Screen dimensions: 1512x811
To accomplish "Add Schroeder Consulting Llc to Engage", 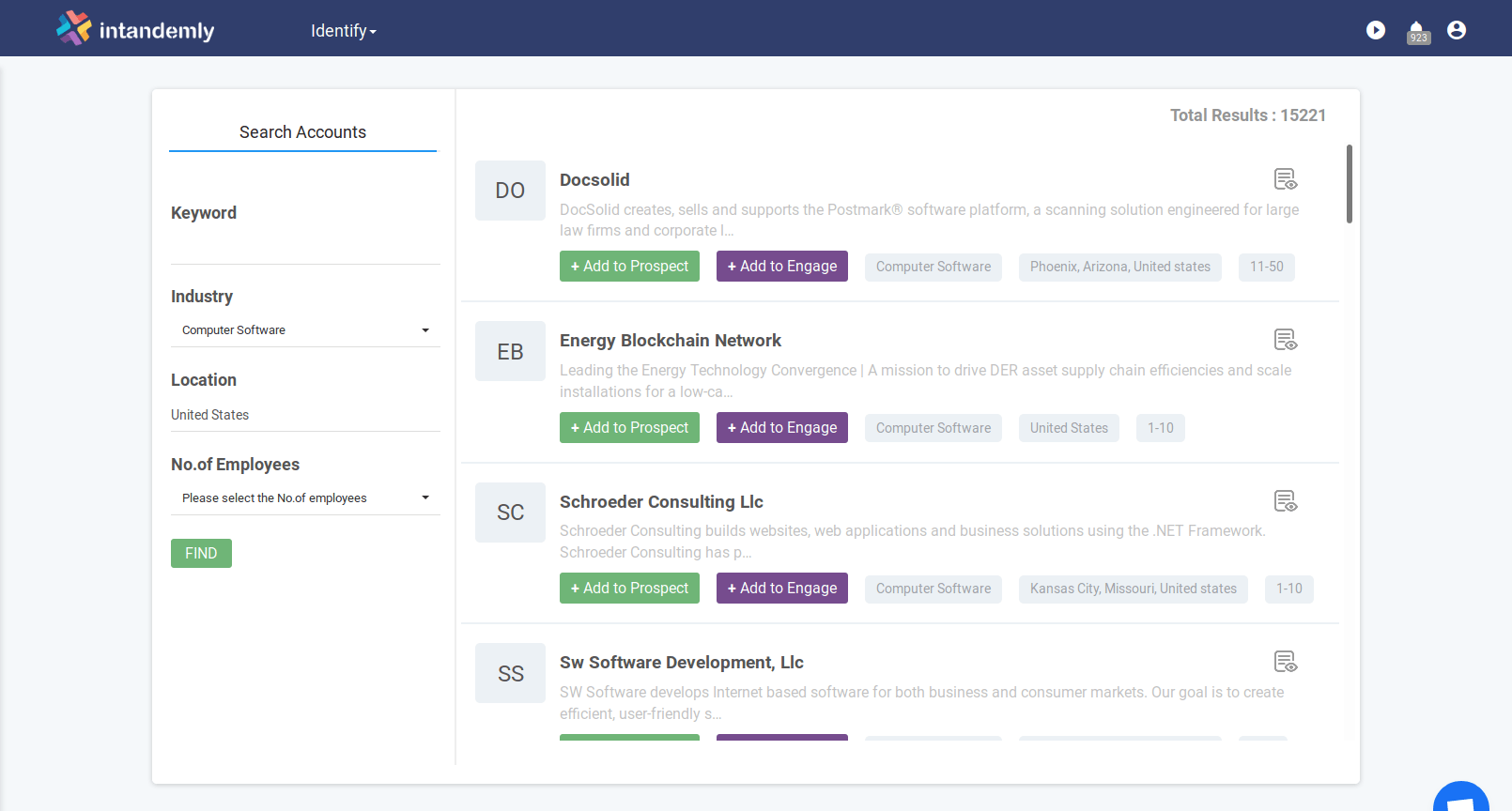I will 782,589.
